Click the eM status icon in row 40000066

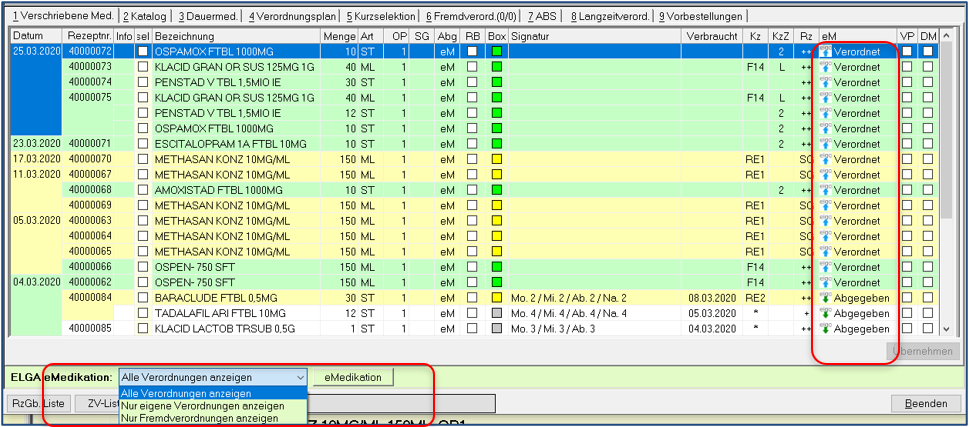[x=825, y=268]
